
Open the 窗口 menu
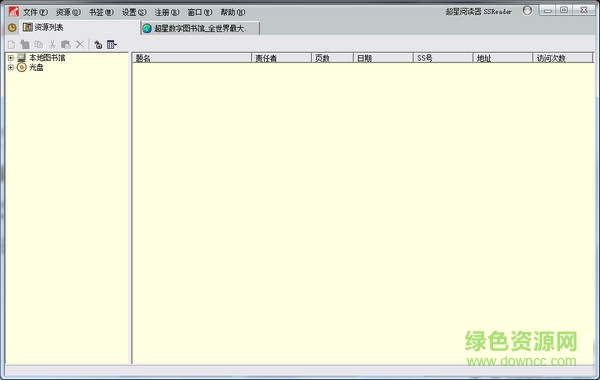pos(200,12)
